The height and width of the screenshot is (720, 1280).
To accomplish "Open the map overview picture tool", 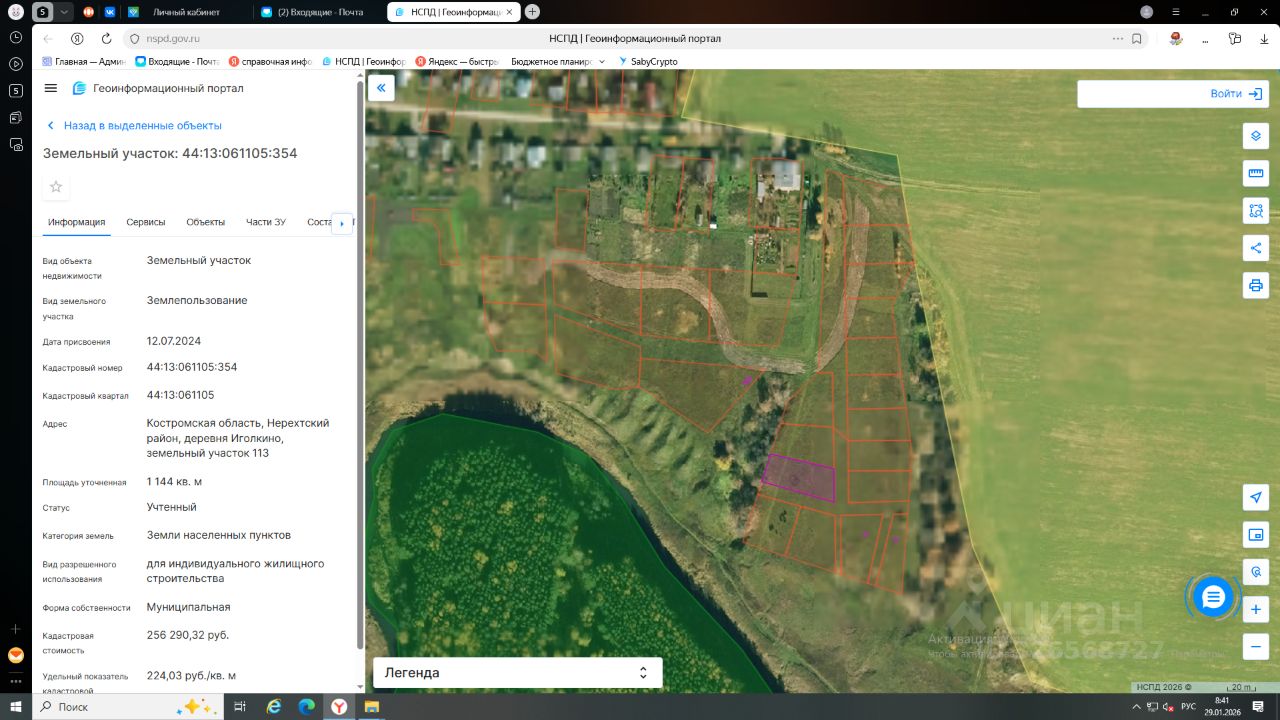I will [1256, 535].
